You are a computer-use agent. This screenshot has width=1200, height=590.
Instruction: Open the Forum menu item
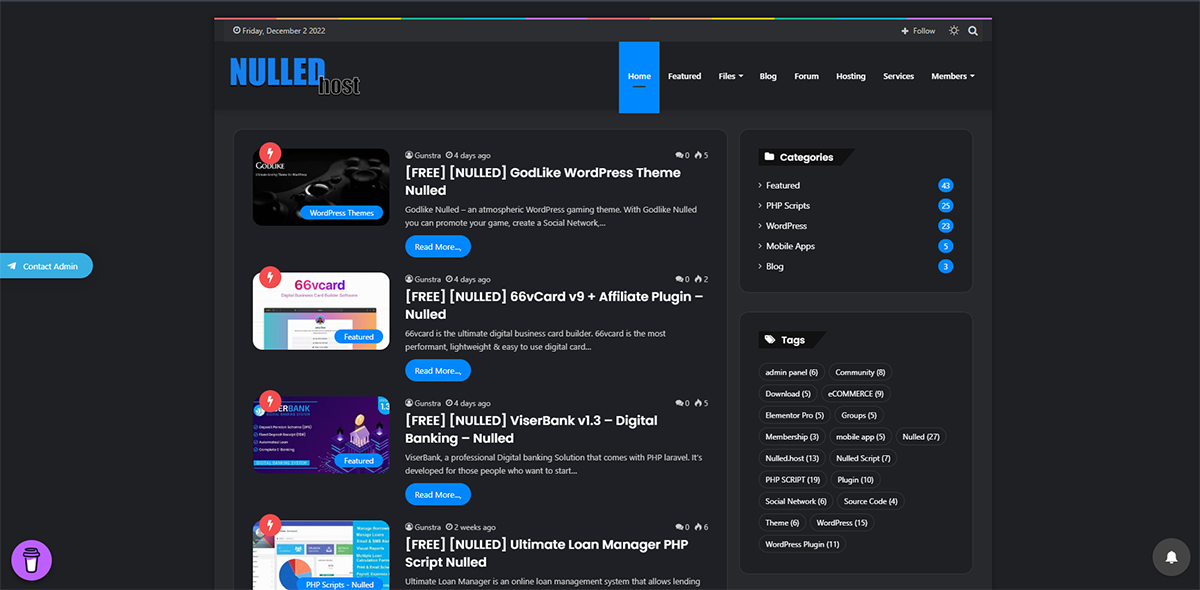pyautogui.click(x=806, y=76)
